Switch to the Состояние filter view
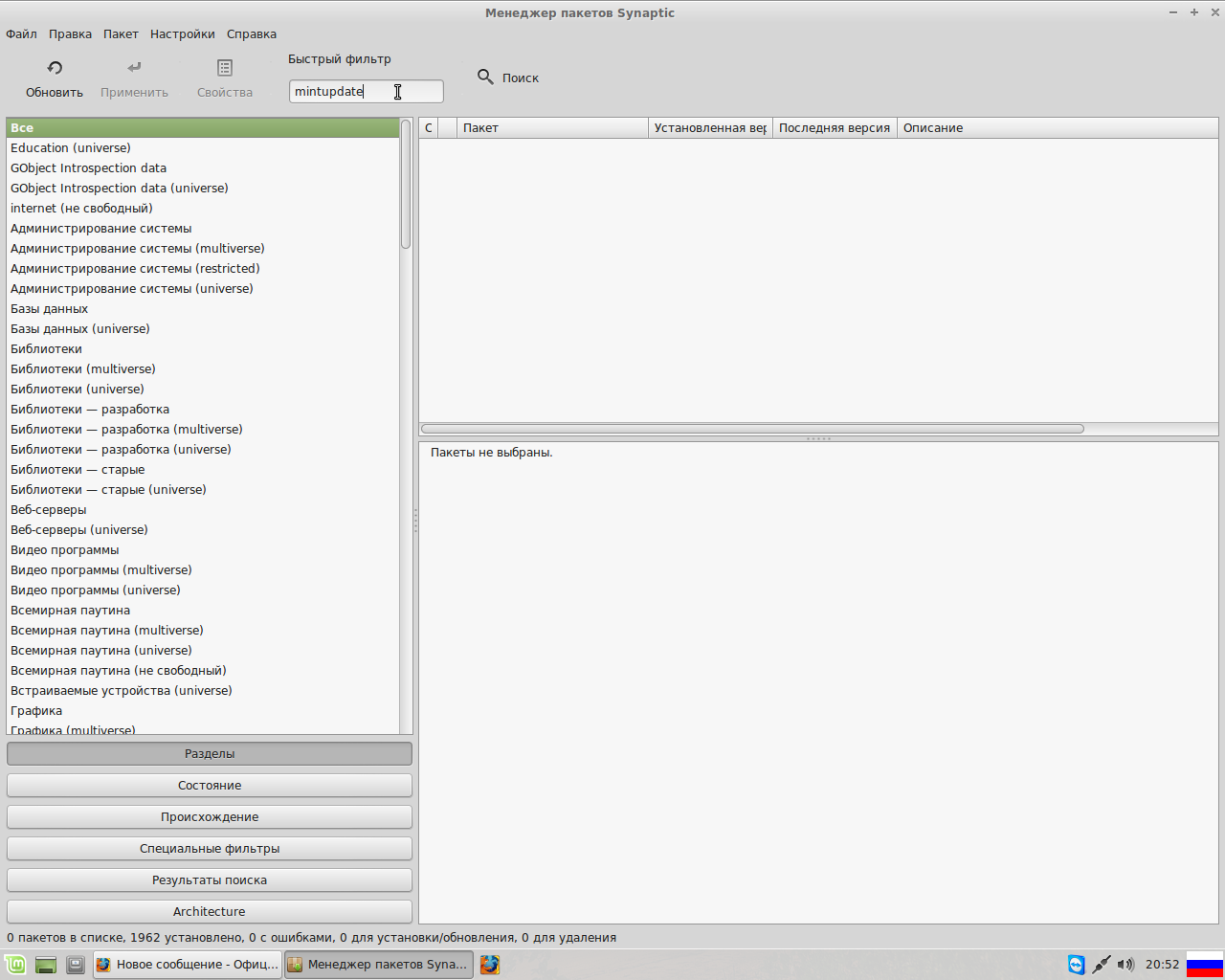Image resolution: width=1225 pixels, height=980 pixels. click(x=210, y=786)
